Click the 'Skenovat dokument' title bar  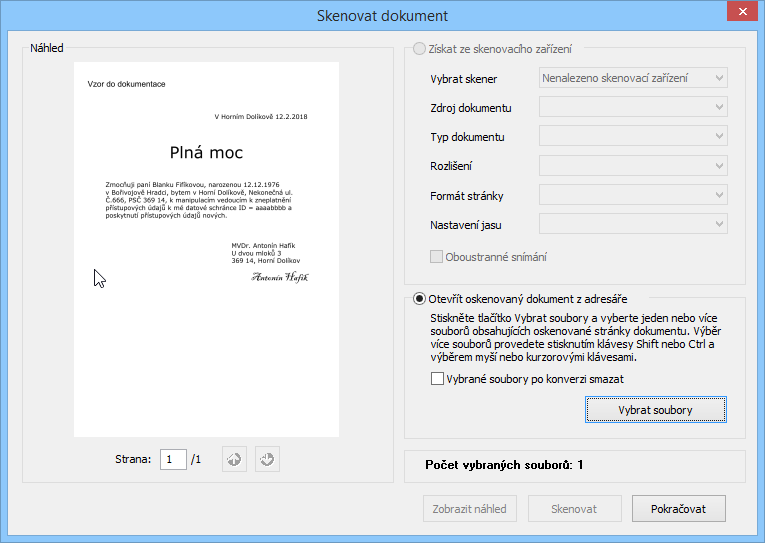382,15
